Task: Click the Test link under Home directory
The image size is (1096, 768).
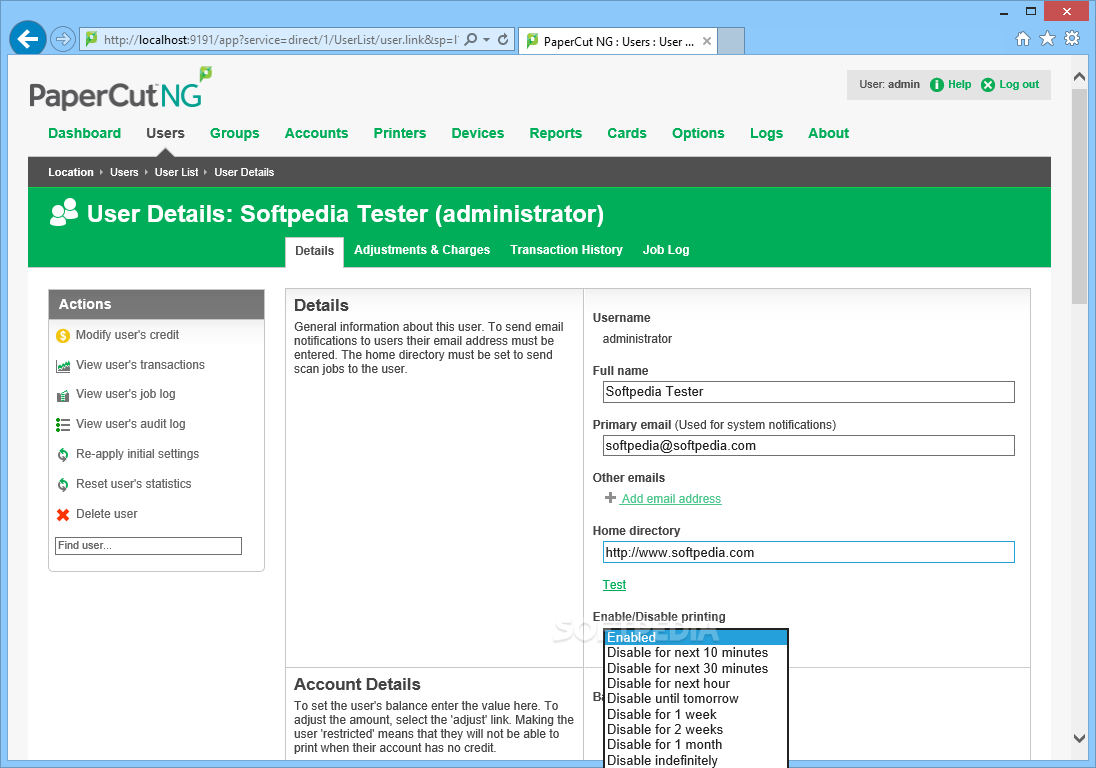Action: click(614, 584)
